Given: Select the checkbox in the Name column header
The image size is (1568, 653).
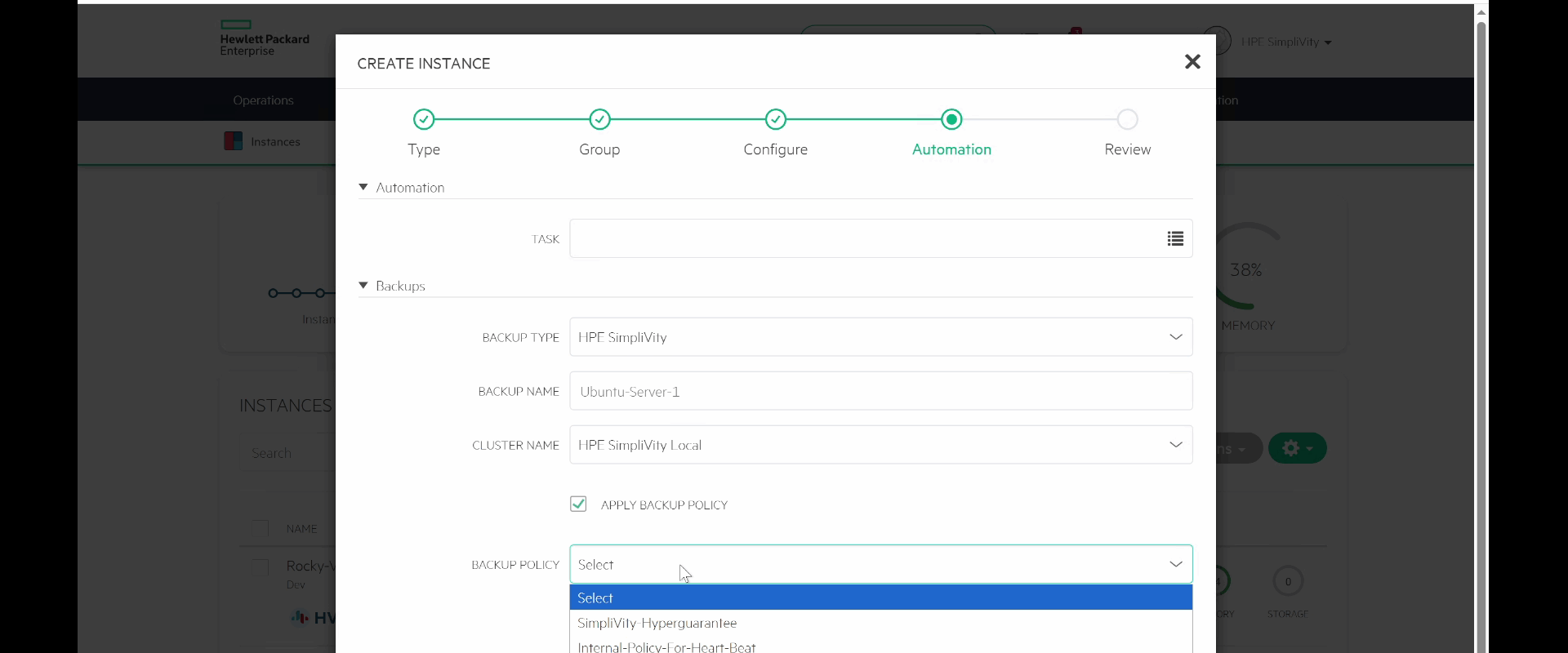Looking at the screenshot, I should (261, 528).
